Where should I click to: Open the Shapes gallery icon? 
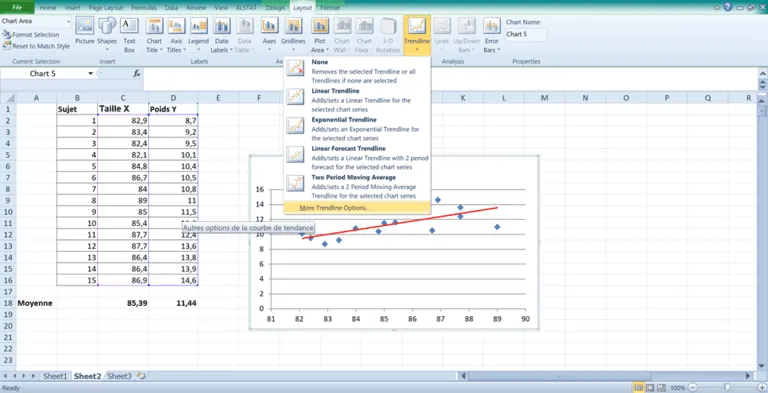pyautogui.click(x=107, y=33)
